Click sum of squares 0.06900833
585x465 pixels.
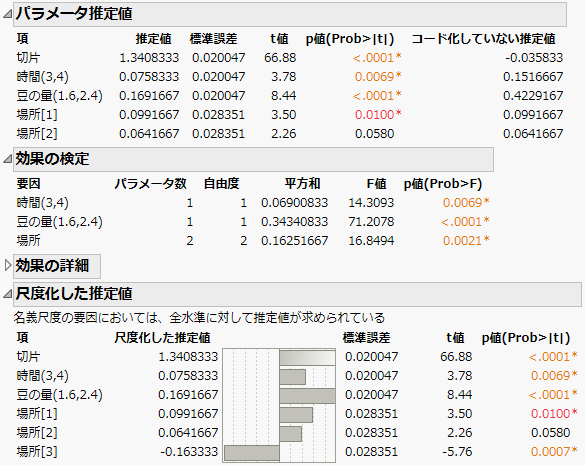pos(294,203)
